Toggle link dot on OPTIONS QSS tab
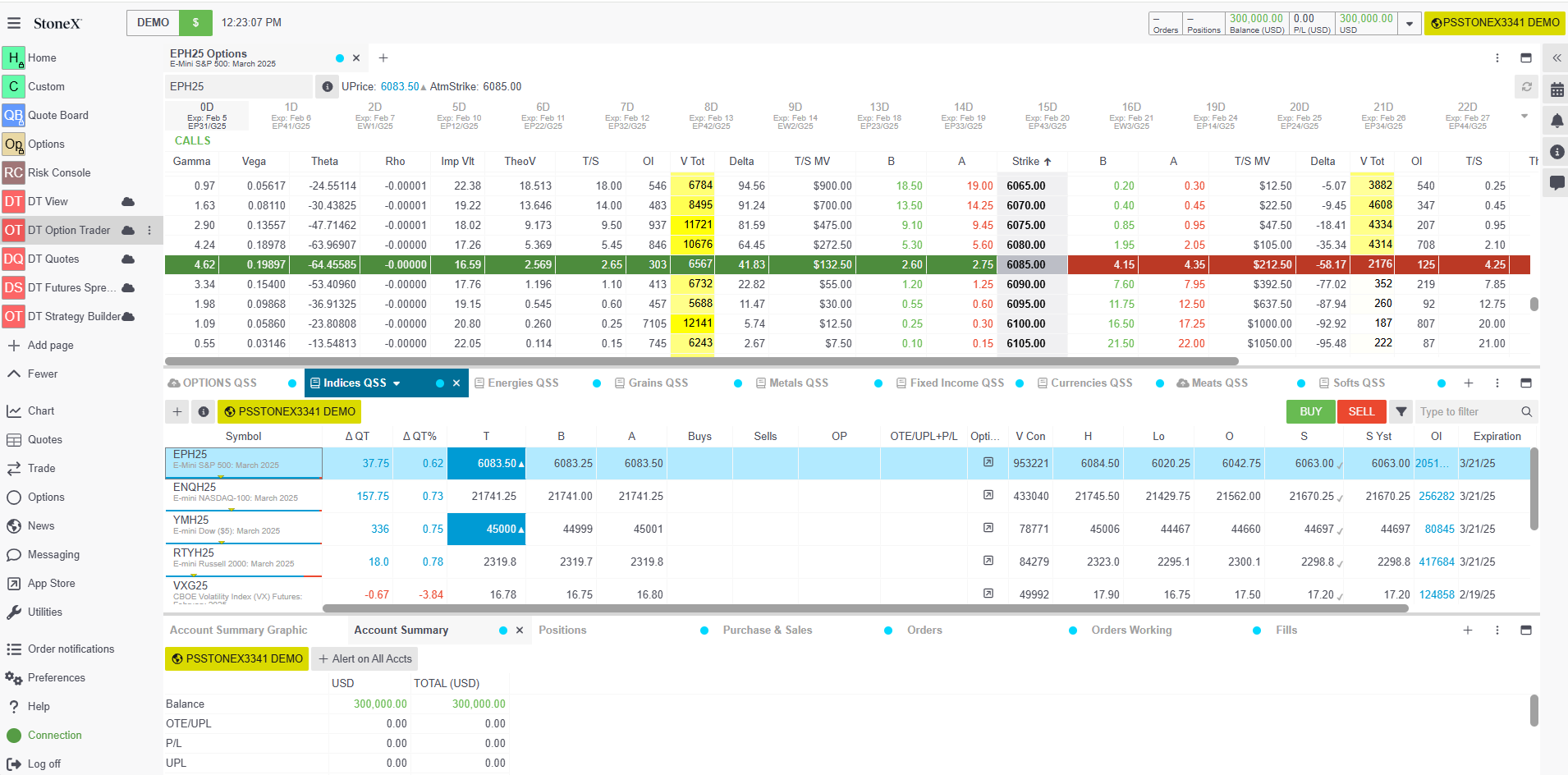 [292, 383]
